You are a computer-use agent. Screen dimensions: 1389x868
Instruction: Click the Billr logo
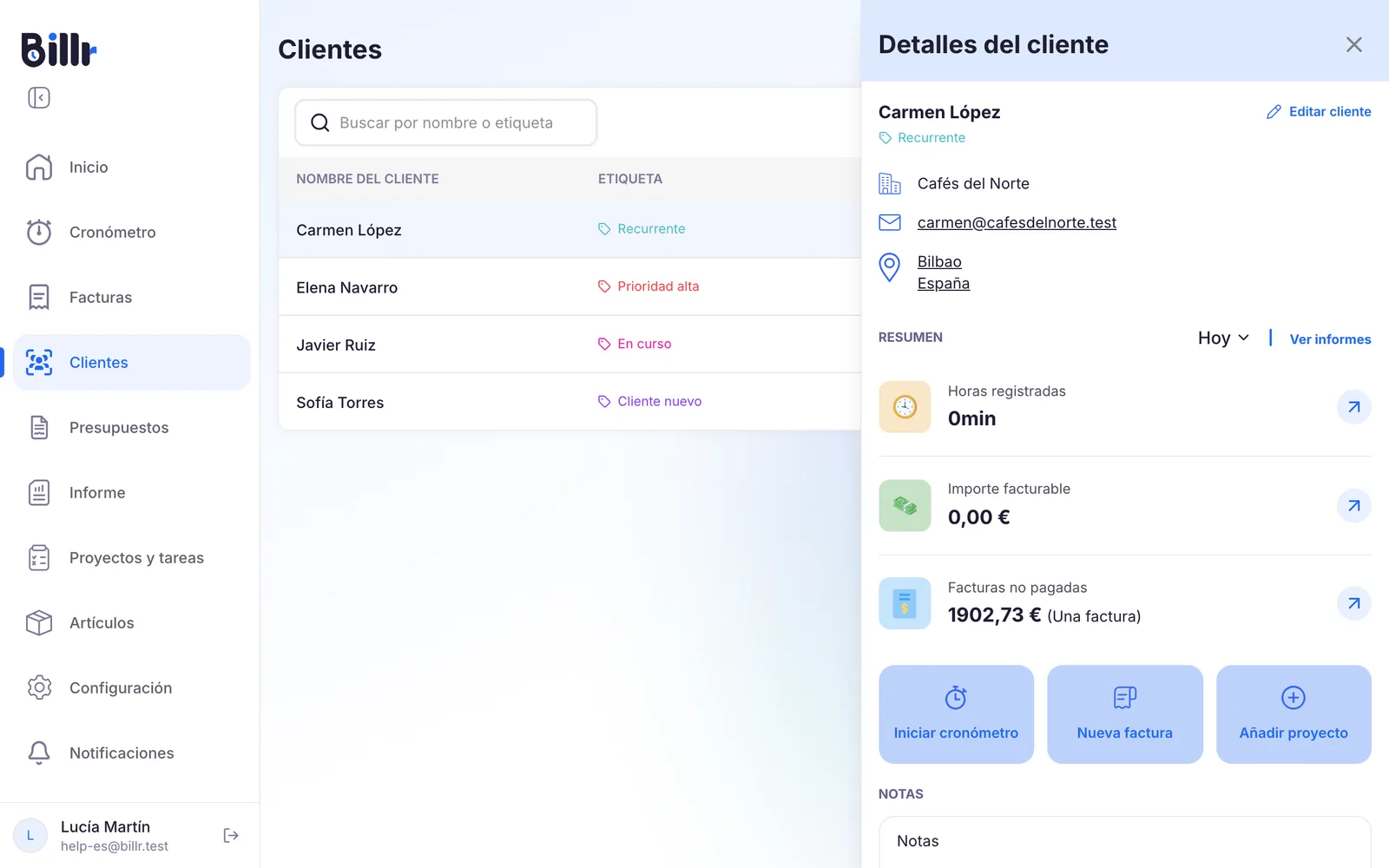(x=59, y=49)
